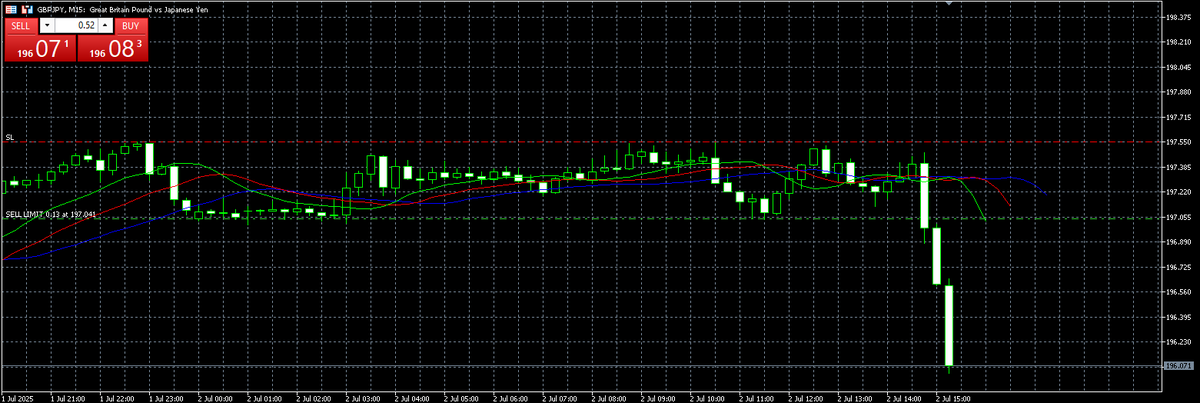The height and width of the screenshot is (403, 1200).
Task: Click price scale value 197.385
Action: 1178,168
